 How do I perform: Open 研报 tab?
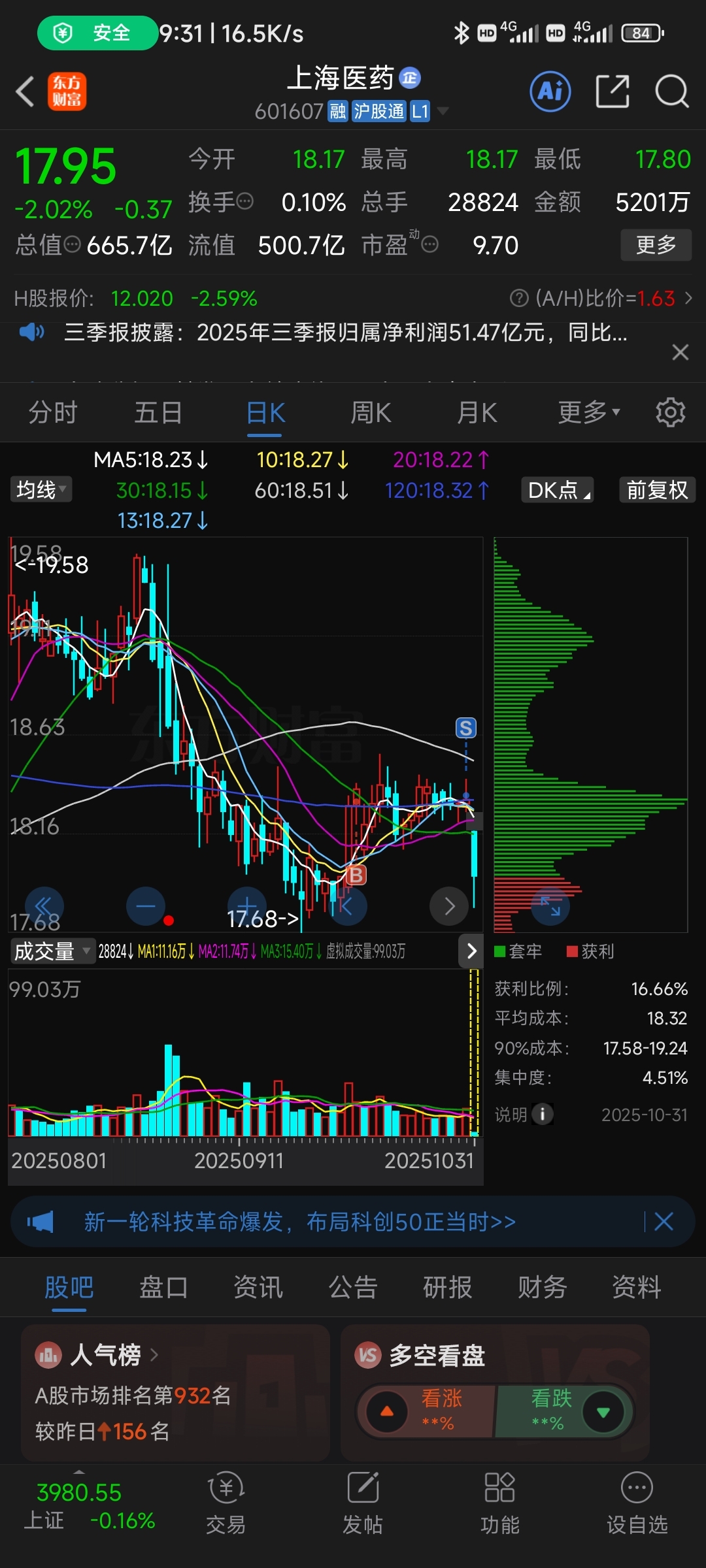click(448, 1288)
